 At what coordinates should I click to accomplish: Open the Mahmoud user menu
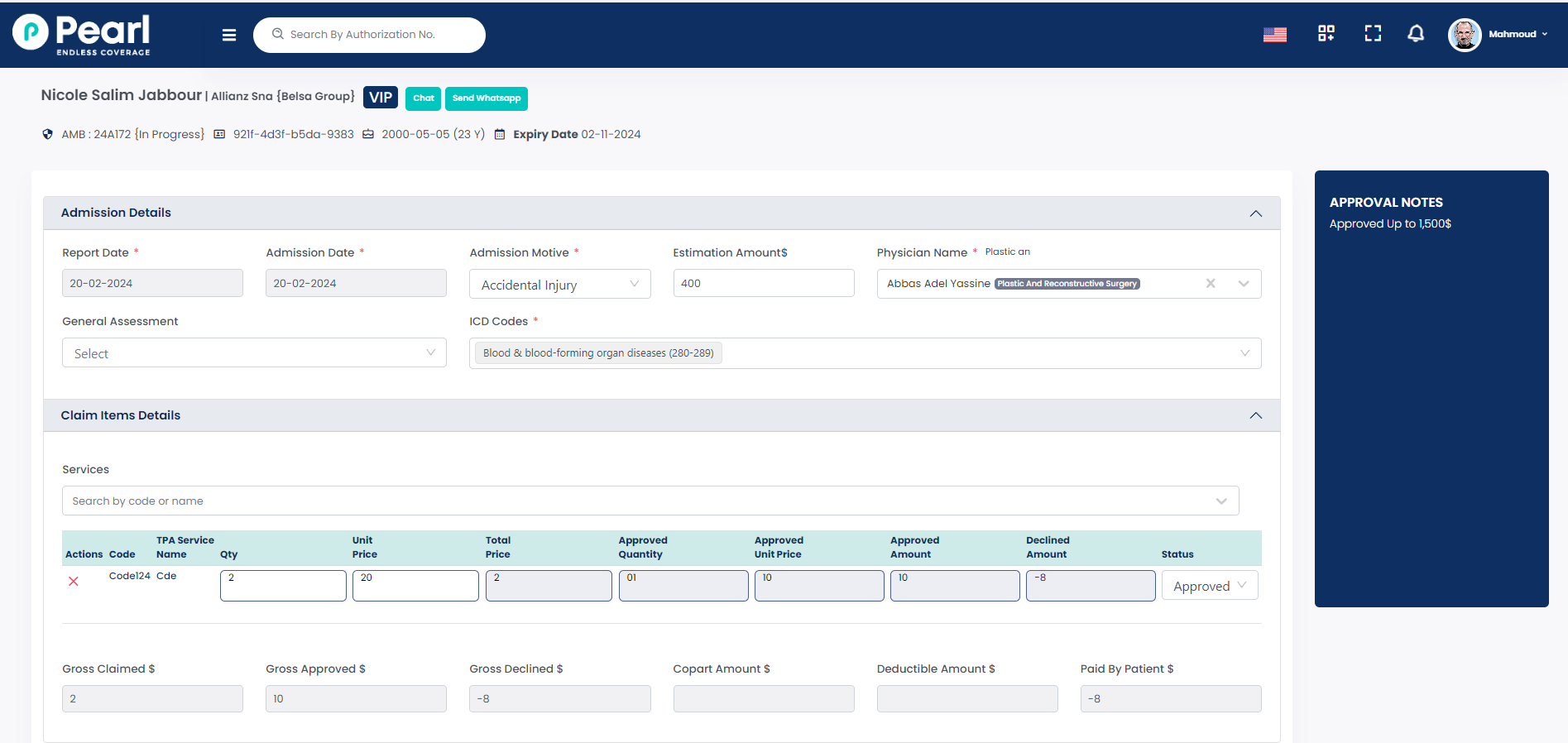tap(1518, 35)
